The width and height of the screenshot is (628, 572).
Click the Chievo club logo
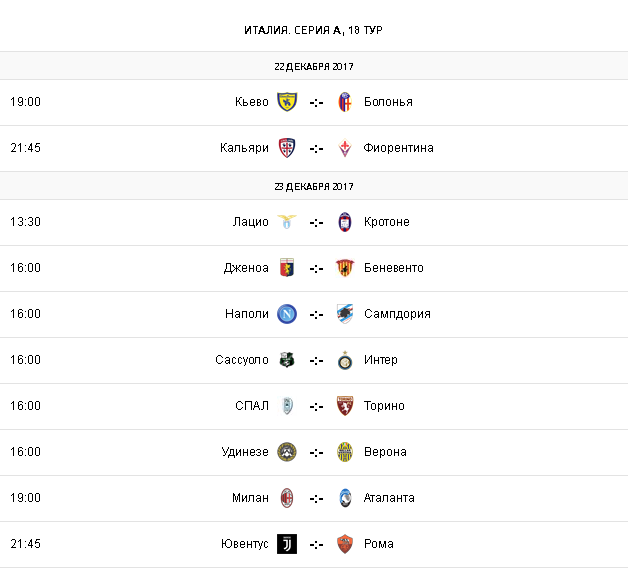287,101
